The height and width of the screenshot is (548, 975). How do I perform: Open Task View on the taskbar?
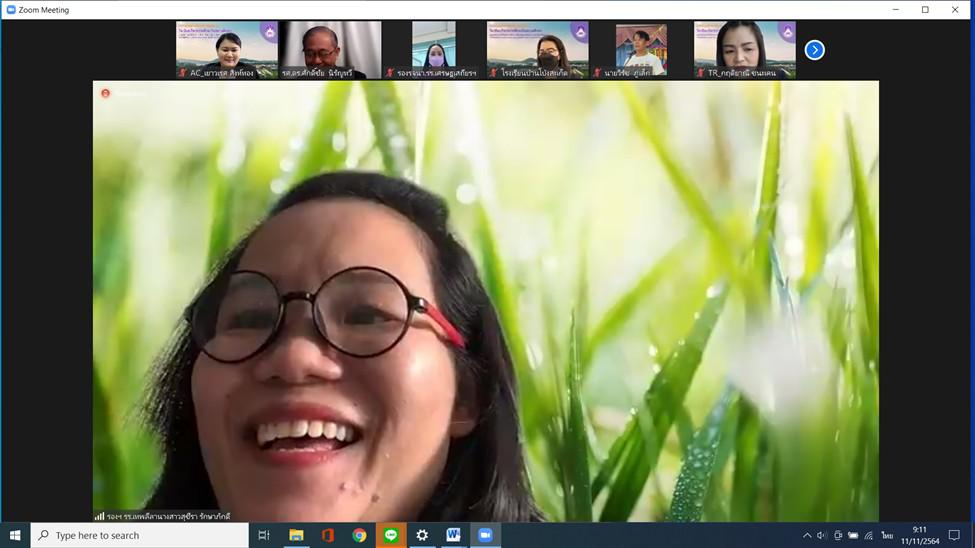click(x=264, y=535)
